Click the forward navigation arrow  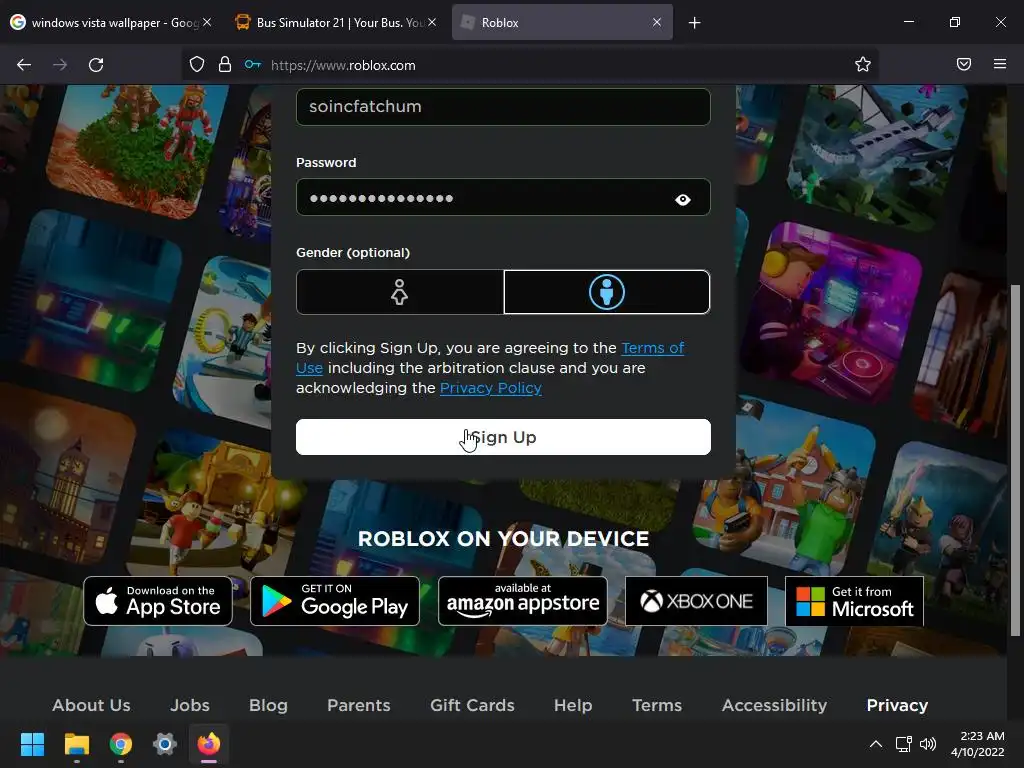pos(60,65)
